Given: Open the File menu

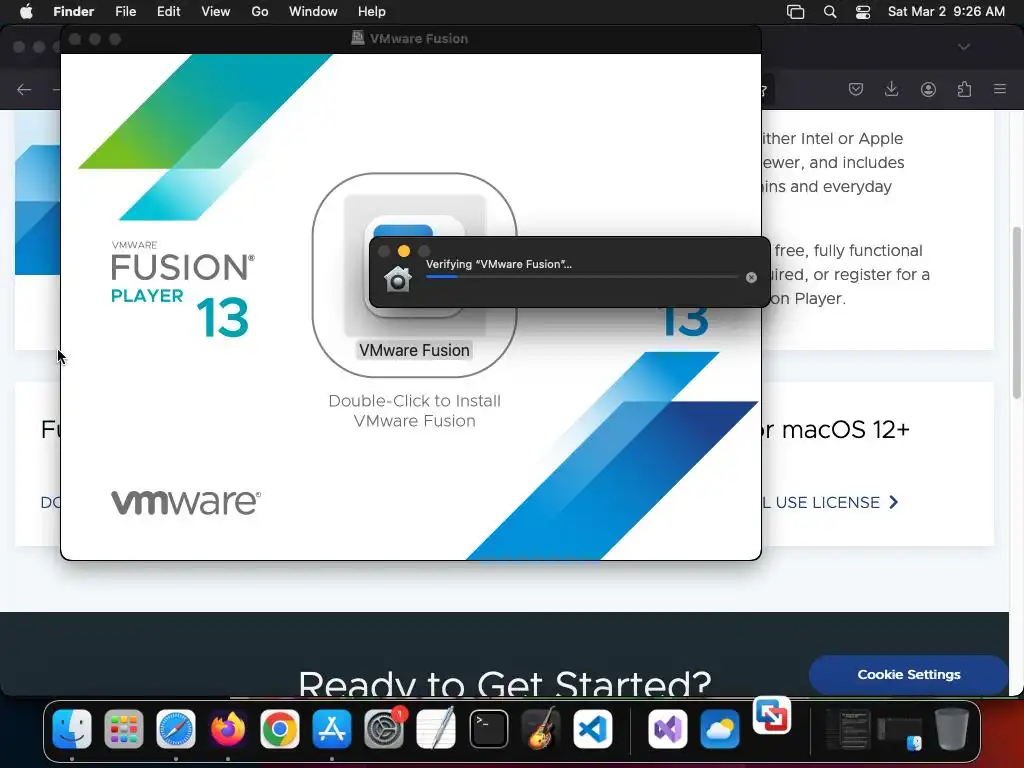Looking at the screenshot, I should pos(125,12).
